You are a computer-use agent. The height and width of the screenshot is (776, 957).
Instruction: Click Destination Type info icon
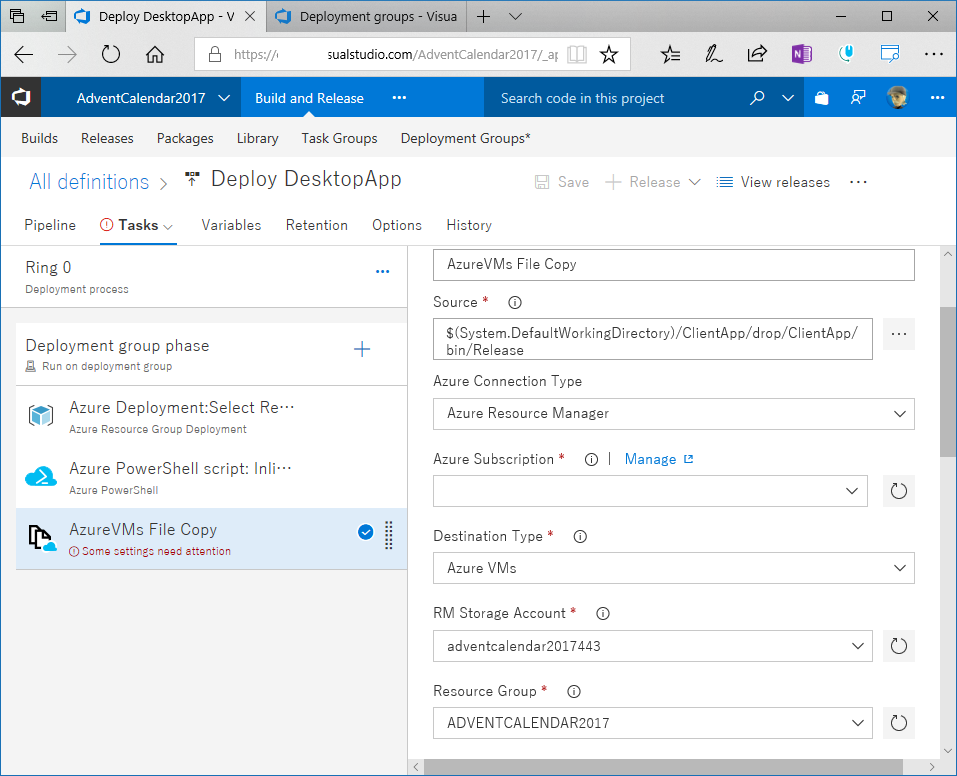[580, 536]
